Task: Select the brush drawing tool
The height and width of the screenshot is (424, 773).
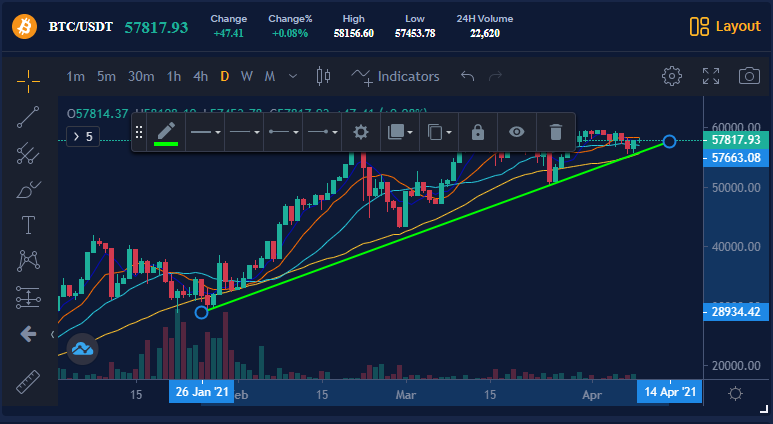Action: click(28, 189)
